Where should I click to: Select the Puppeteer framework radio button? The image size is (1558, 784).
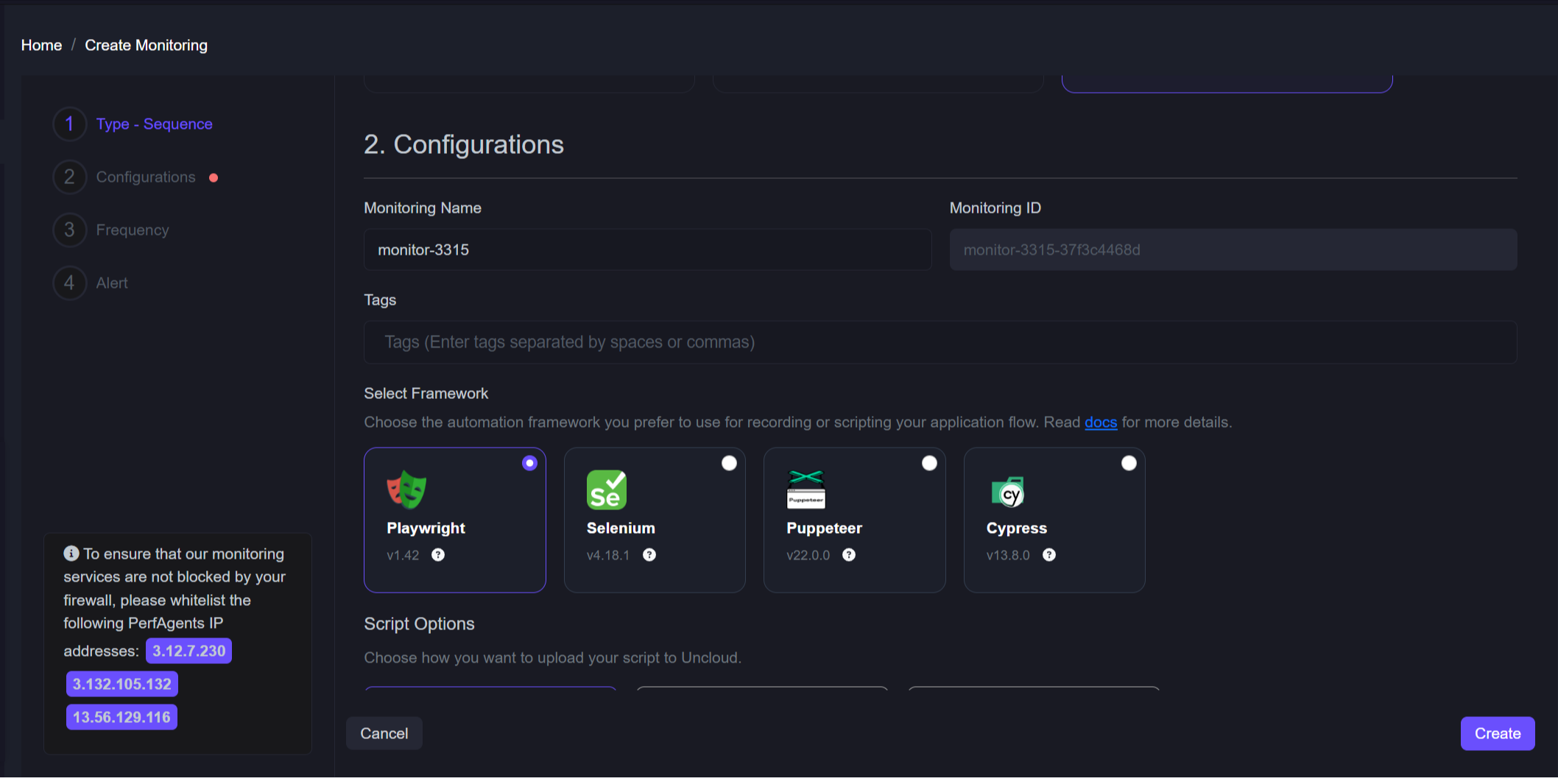point(929,463)
